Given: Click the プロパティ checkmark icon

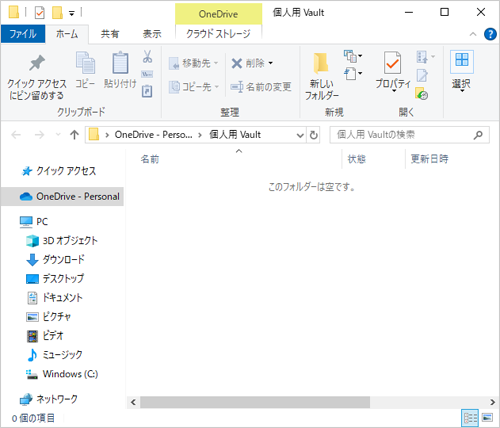Looking at the screenshot, I should (392, 63).
